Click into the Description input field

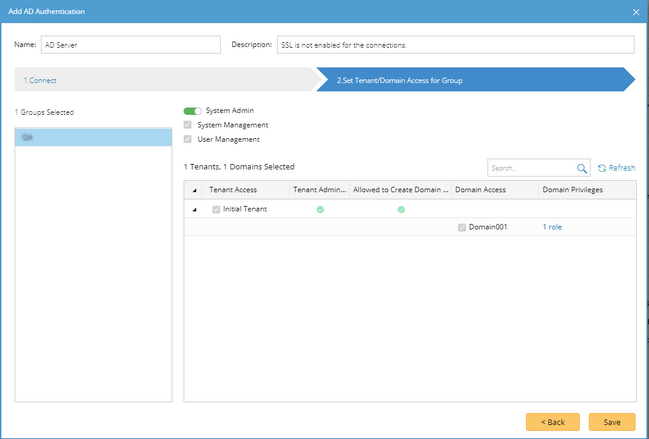[x=455, y=45]
